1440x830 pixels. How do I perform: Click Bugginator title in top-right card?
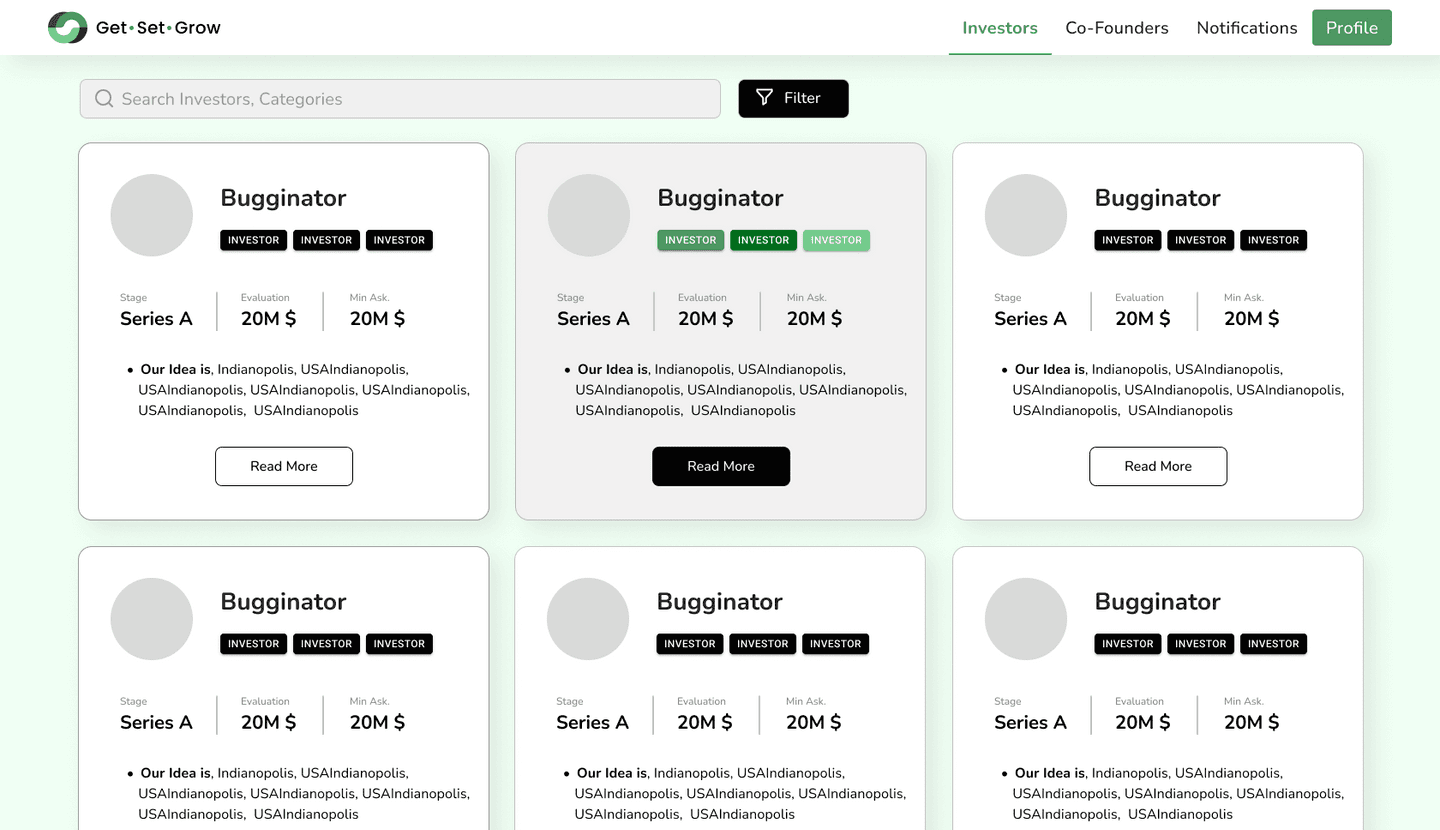point(1158,198)
